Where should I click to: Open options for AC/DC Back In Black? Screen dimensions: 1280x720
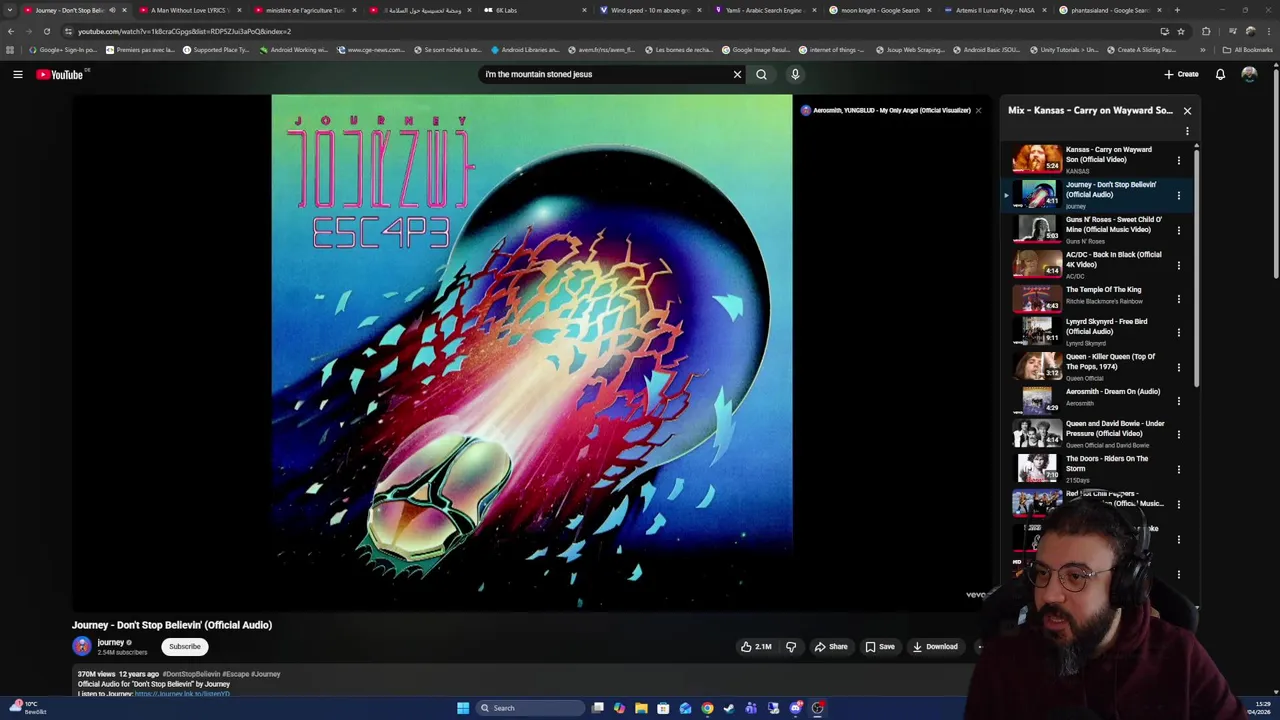pos(1178,265)
